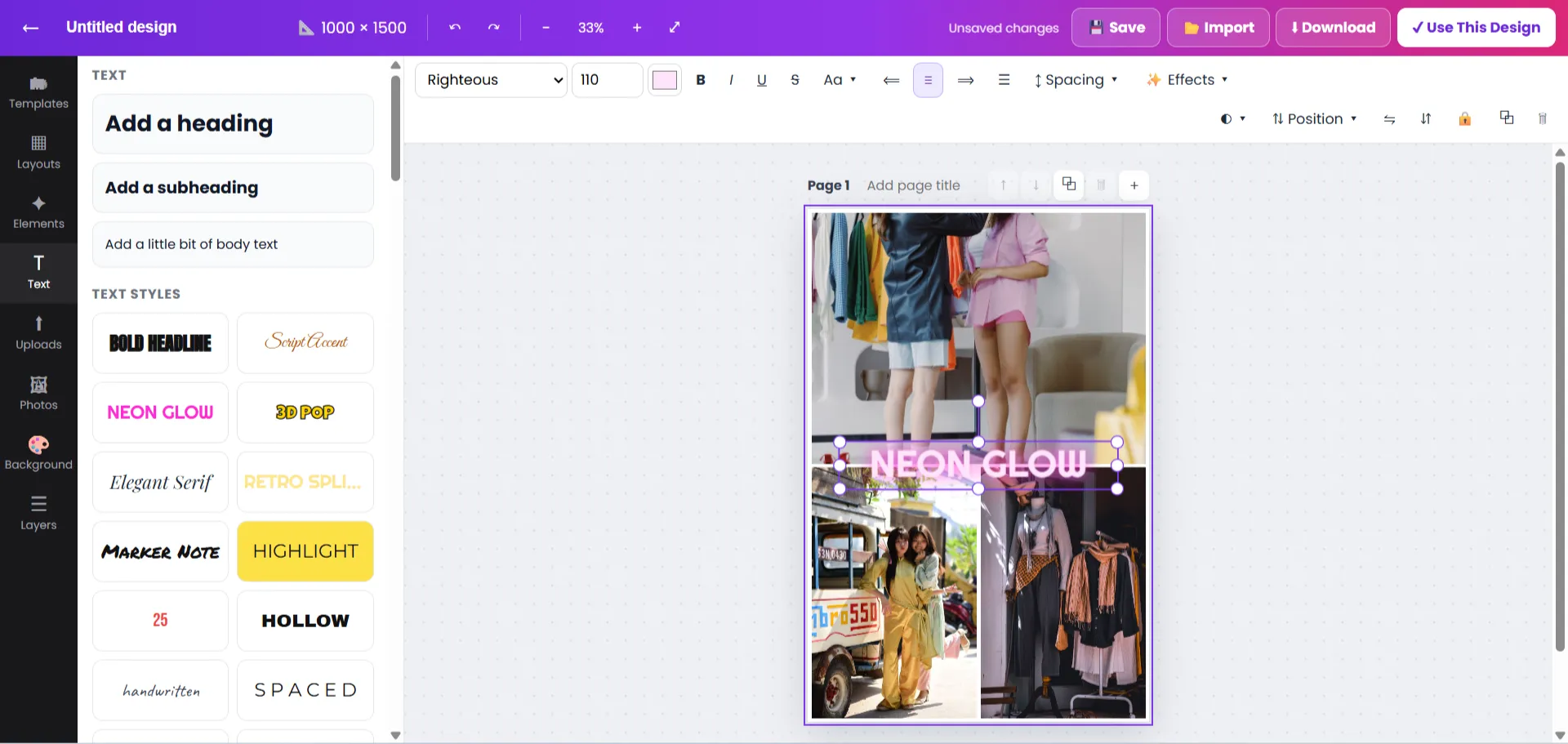Image resolution: width=1568 pixels, height=744 pixels.
Task: Go back using the left arrow
Action: pyautogui.click(x=30, y=28)
